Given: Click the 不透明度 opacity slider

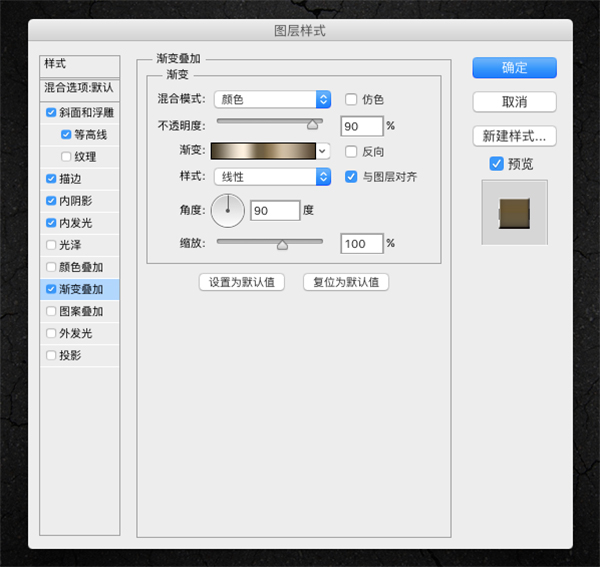Looking at the screenshot, I should pos(269,122).
